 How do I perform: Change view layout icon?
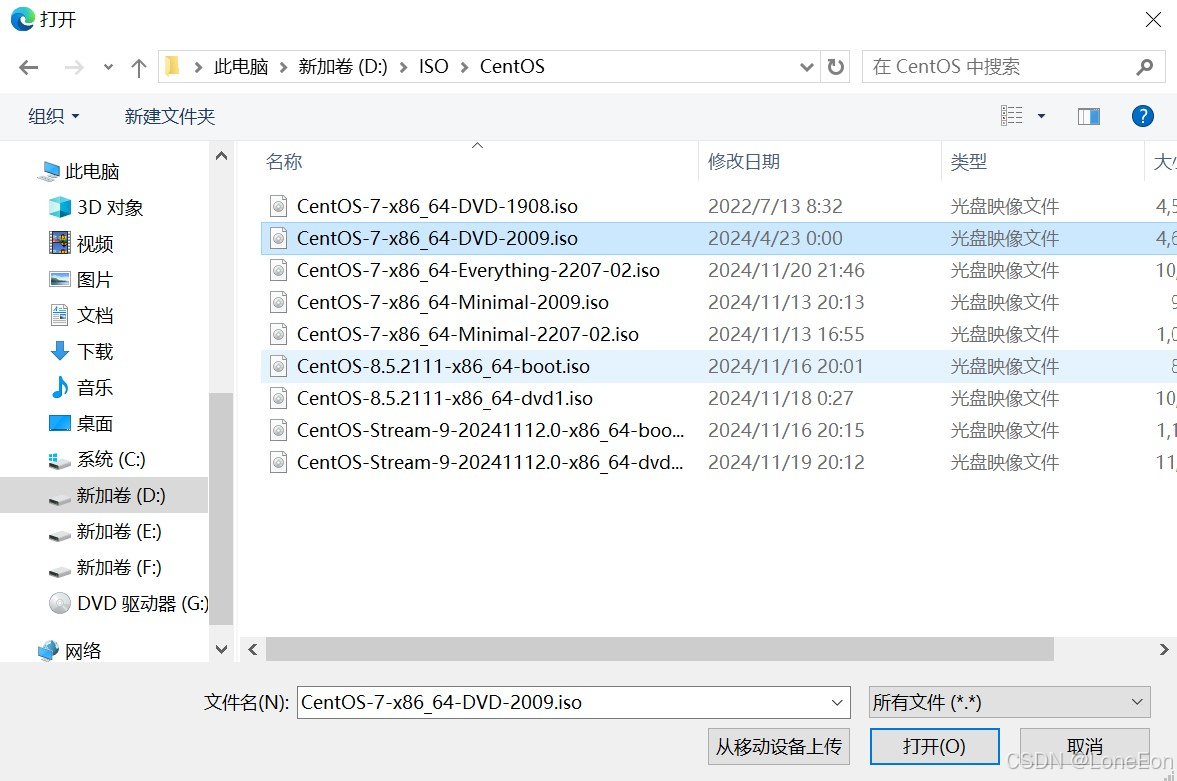coord(1011,116)
